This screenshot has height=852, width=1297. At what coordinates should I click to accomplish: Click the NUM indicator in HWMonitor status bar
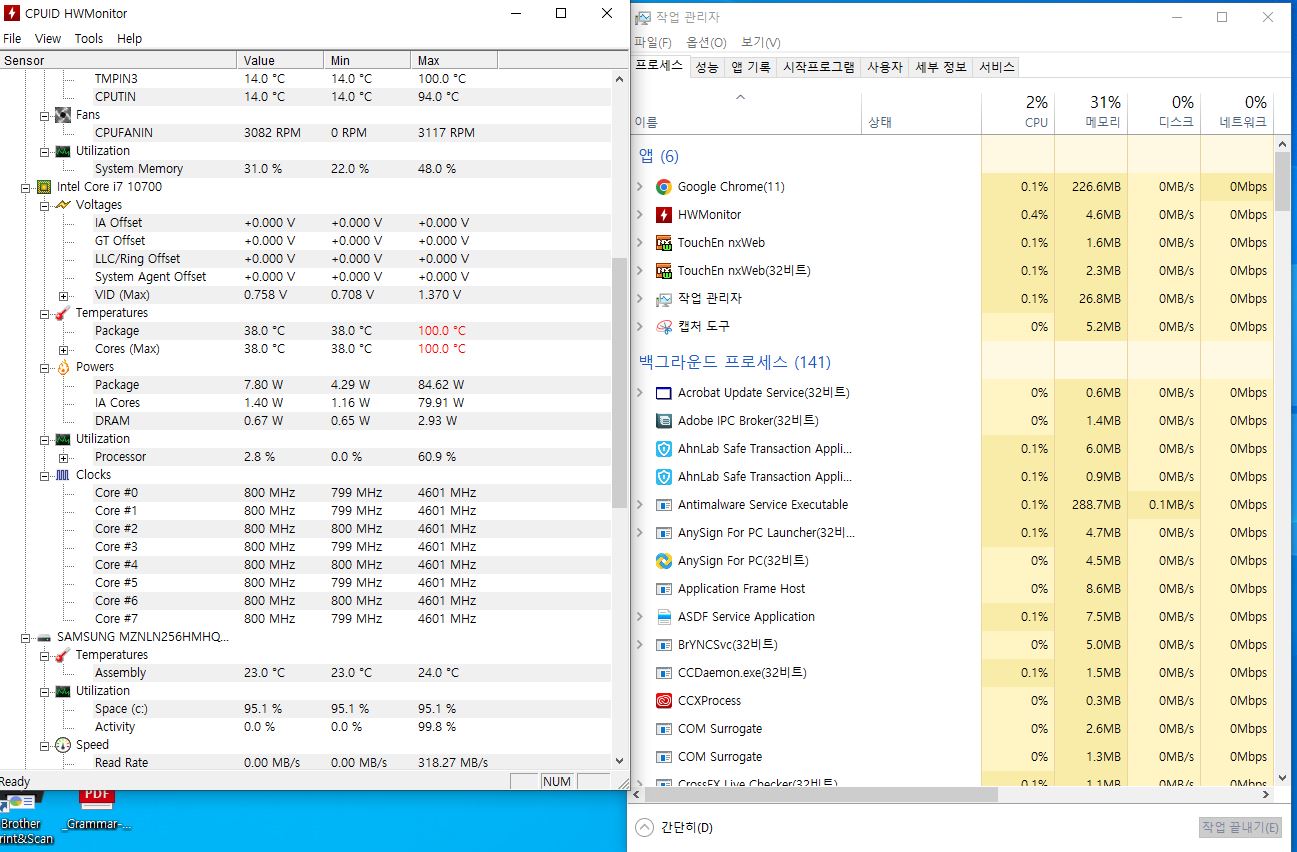coord(557,781)
